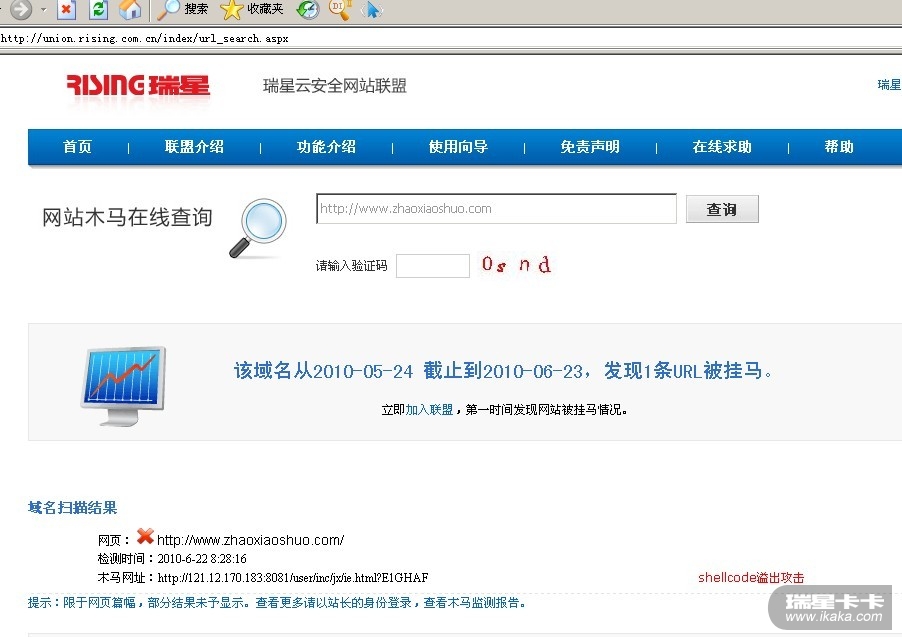Open the 免责声明 navigation item

pos(590,147)
